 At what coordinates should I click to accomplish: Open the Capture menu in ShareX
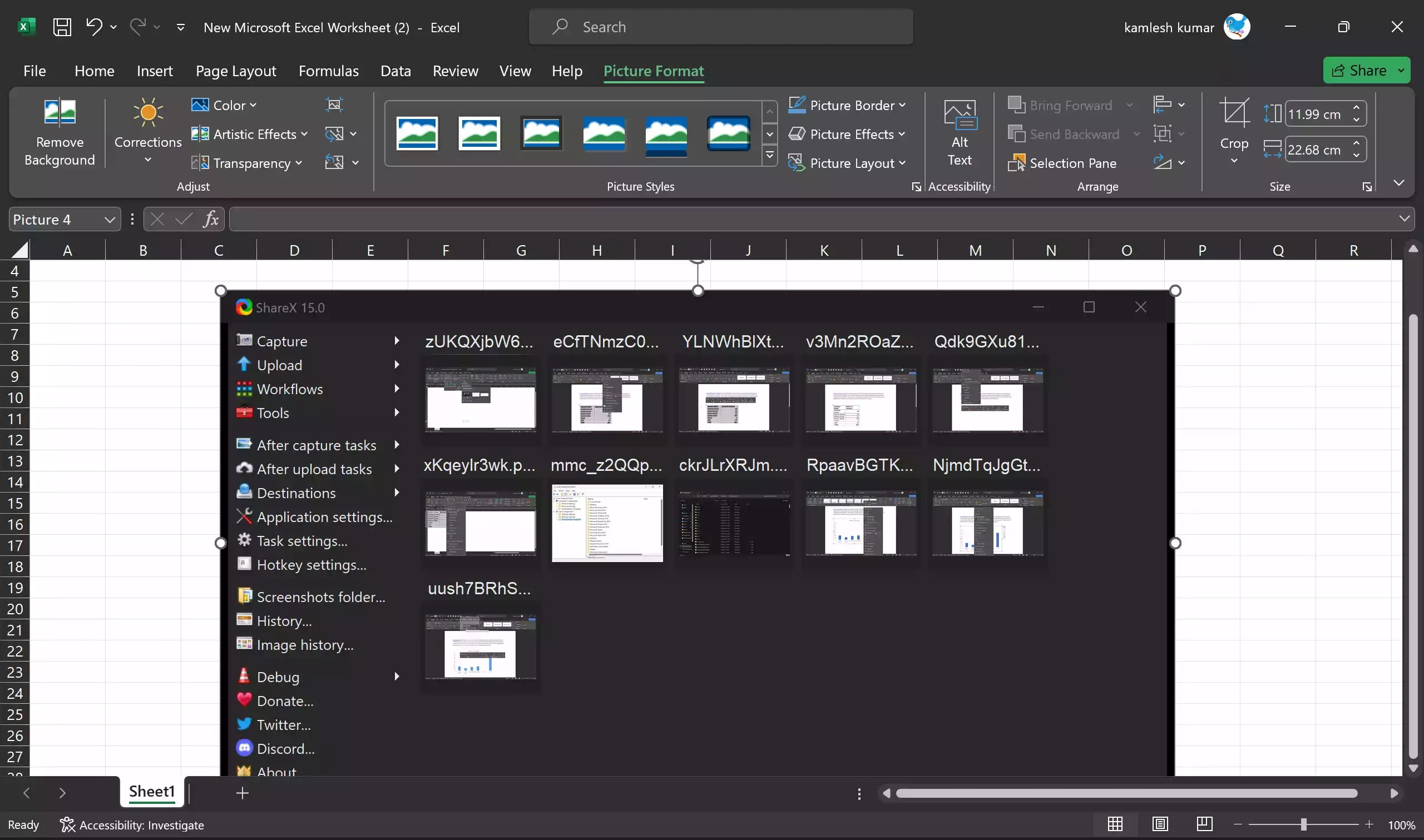click(x=281, y=341)
